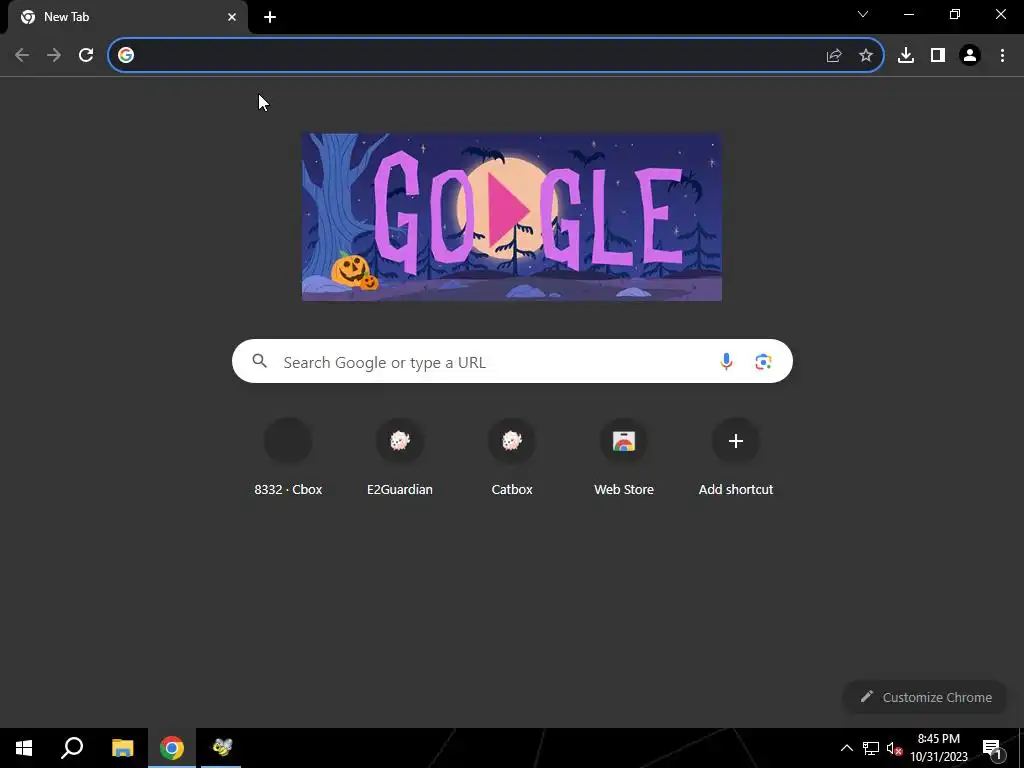Open the profile avatar menu
Viewport: 1024px width, 768px height.
click(970, 56)
